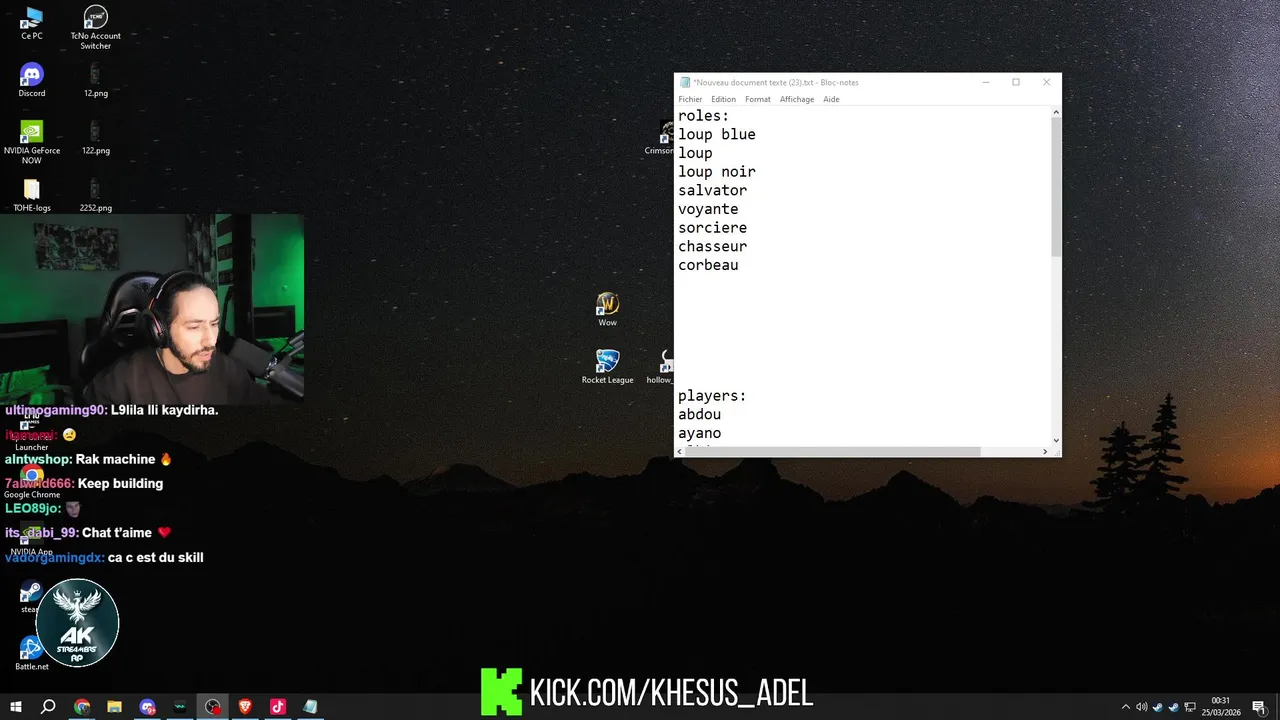
Task: Open the volume control in system tray
Action: pyautogui.click(x=1141, y=707)
